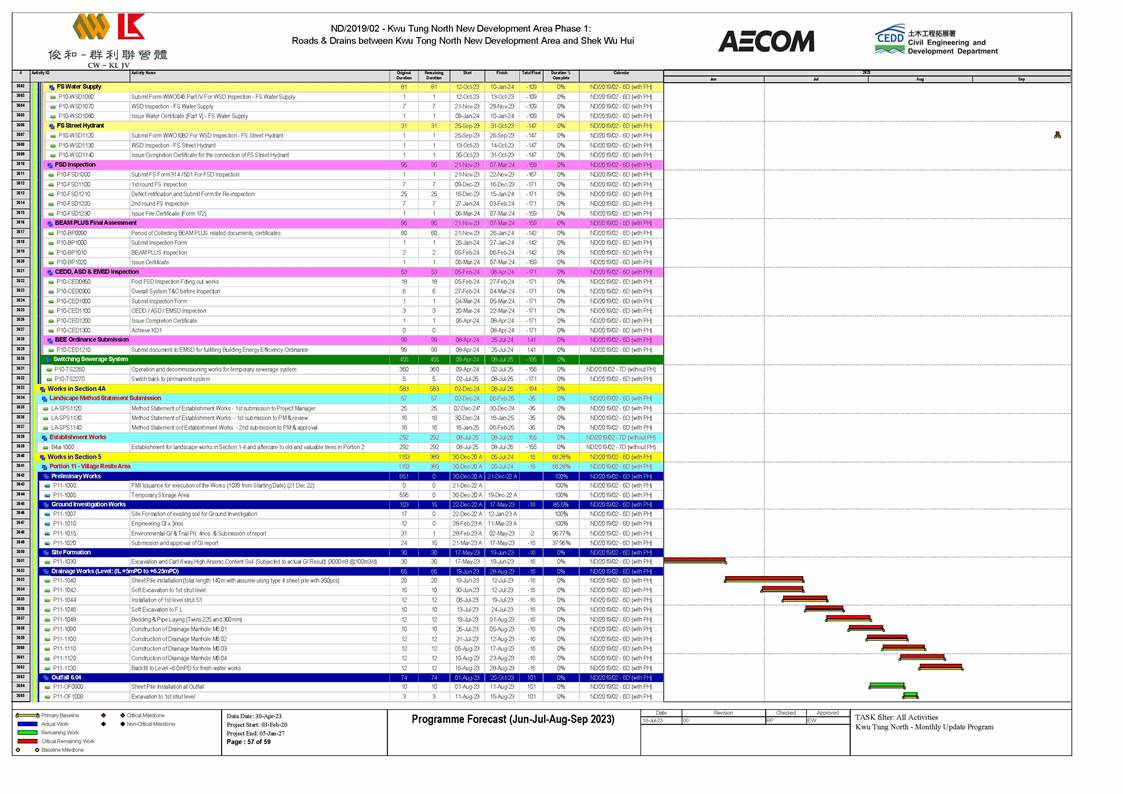Click the 'Data Date: 30-Apr-23' text

[x=254, y=716]
